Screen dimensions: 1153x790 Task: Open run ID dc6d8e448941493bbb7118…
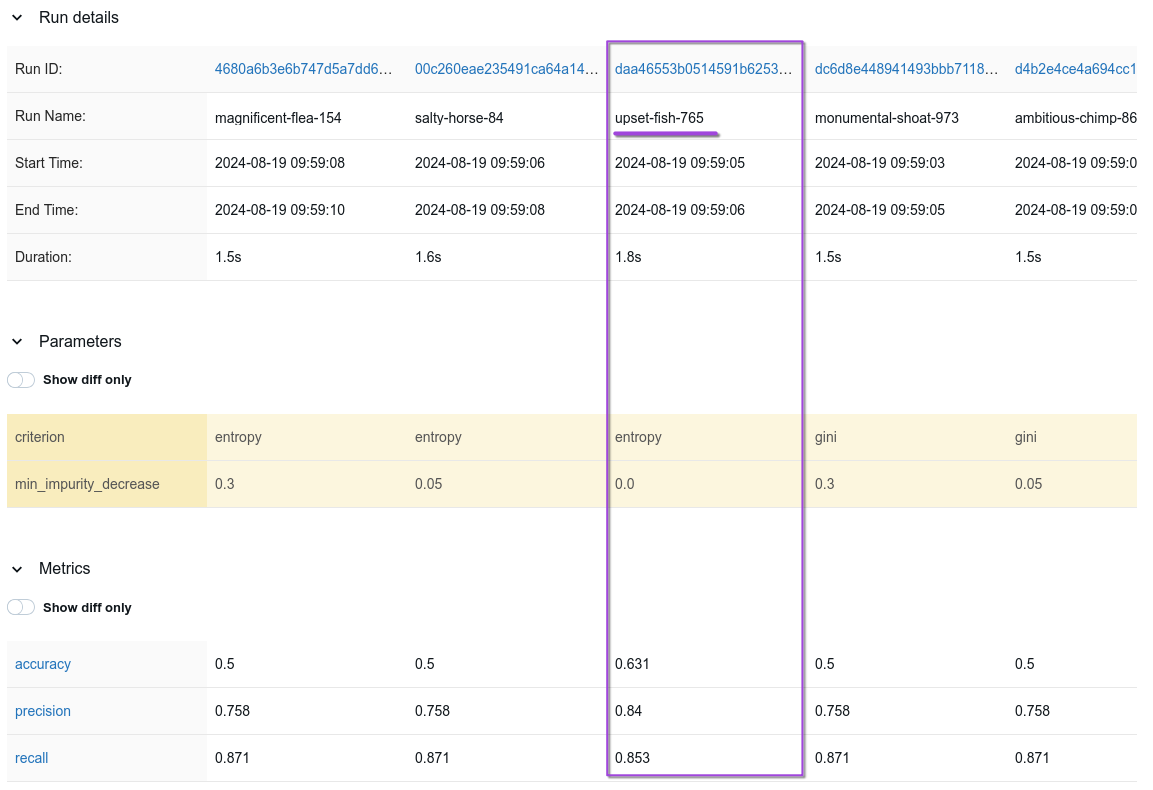click(906, 69)
